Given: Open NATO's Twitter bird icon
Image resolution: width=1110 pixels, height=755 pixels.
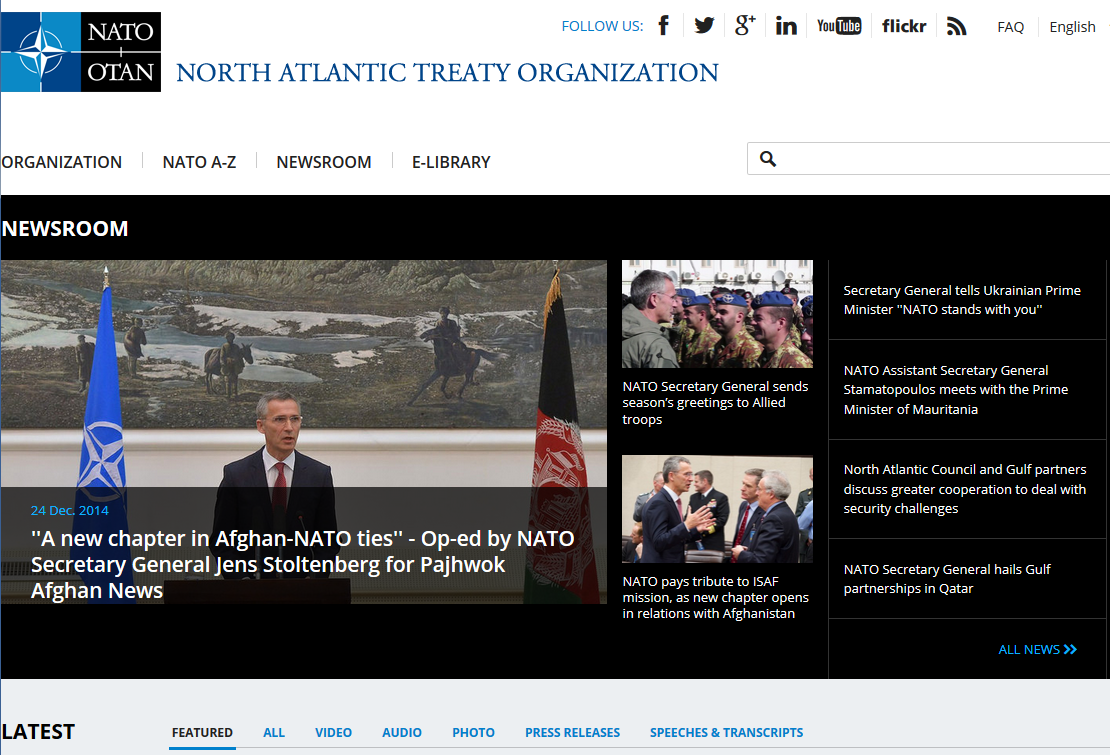Looking at the screenshot, I should [704, 26].
